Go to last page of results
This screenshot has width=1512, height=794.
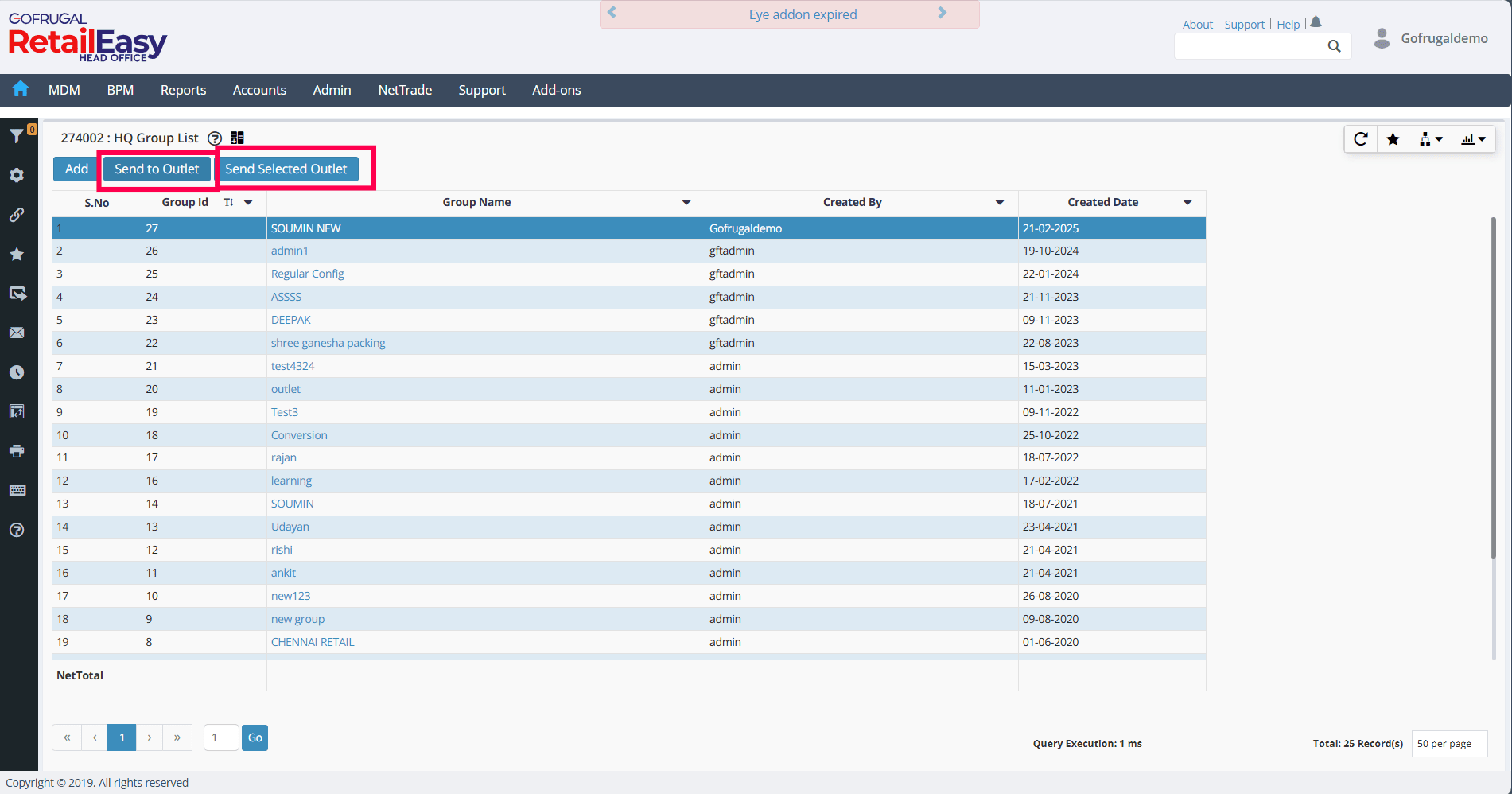point(177,738)
